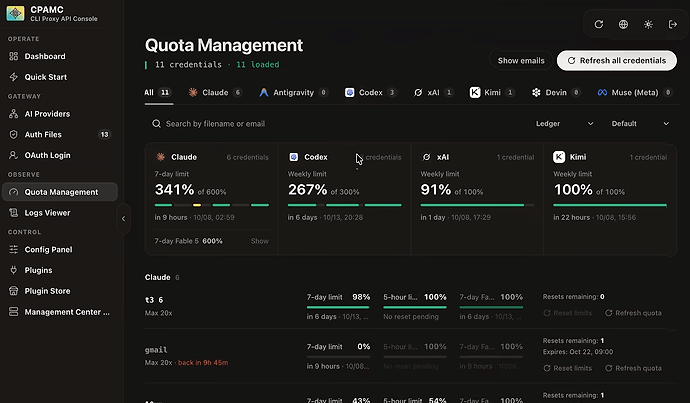690x403 pixels.
Task: Click the AI Providers network icon
Action: (14, 114)
